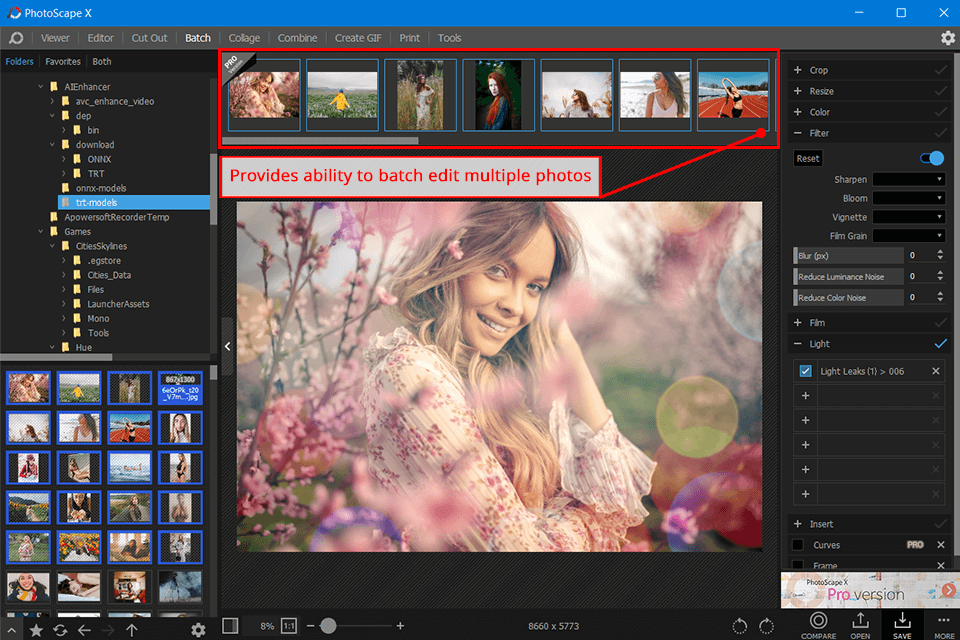Select the yellow jacket photo thumbnail in batch strip
This screenshot has height=640, width=960.
(x=342, y=95)
